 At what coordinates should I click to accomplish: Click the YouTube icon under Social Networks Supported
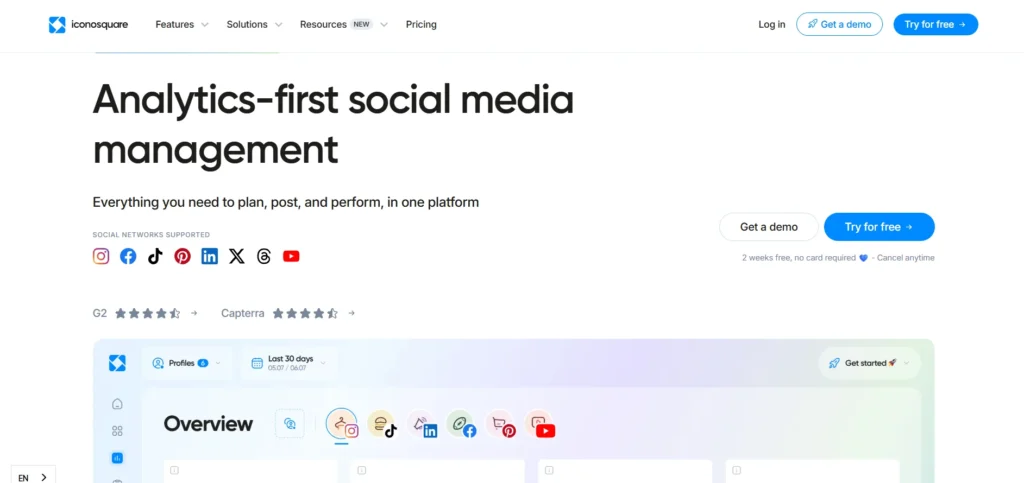coord(291,257)
